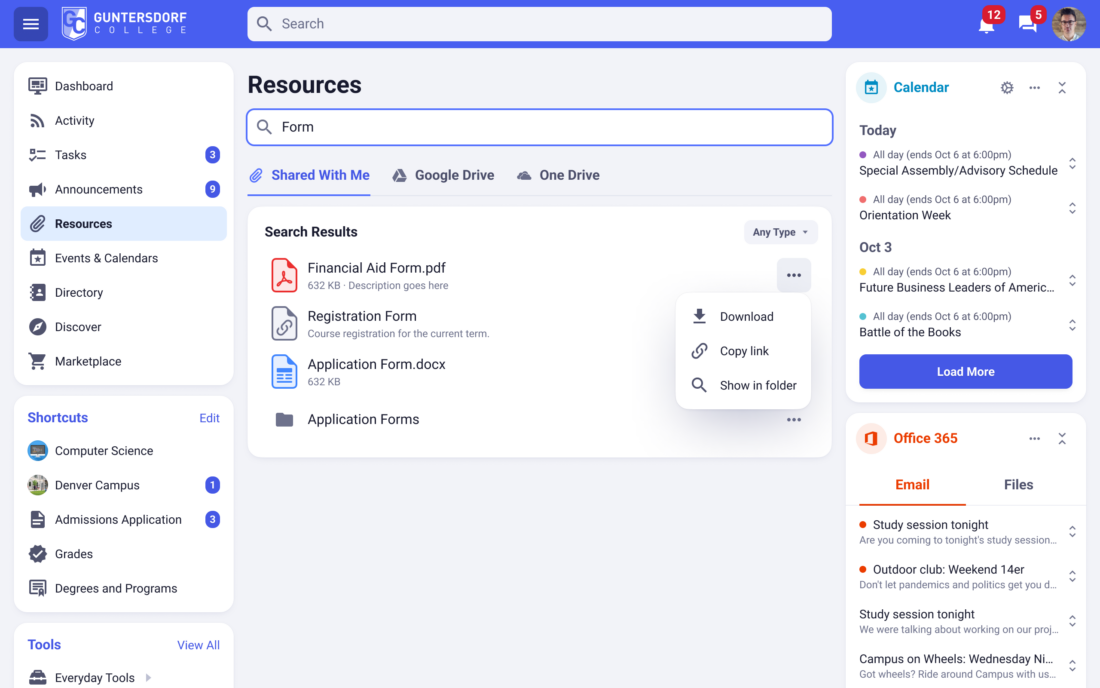Open your profile avatar picture

point(1069,24)
